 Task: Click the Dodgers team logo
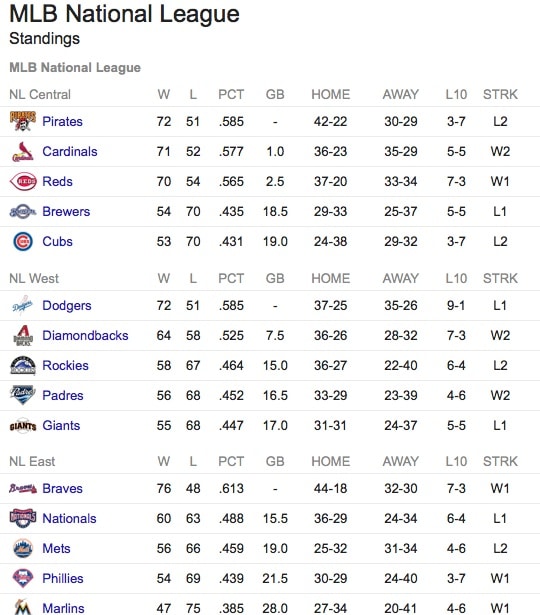click(x=23, y=306)
